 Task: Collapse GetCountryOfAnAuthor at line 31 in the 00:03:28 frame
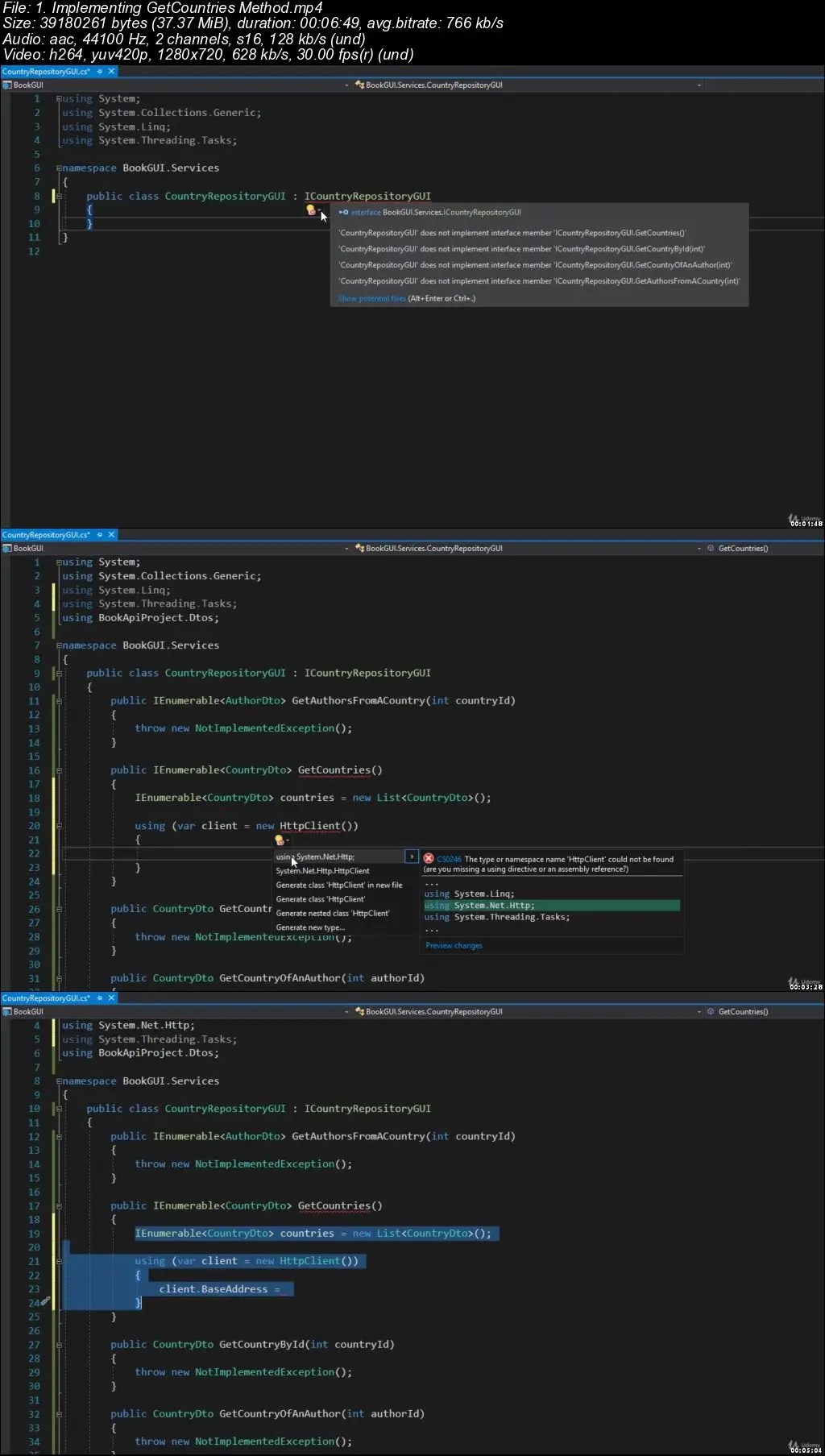pyautogui.click(x=59, y=978)
